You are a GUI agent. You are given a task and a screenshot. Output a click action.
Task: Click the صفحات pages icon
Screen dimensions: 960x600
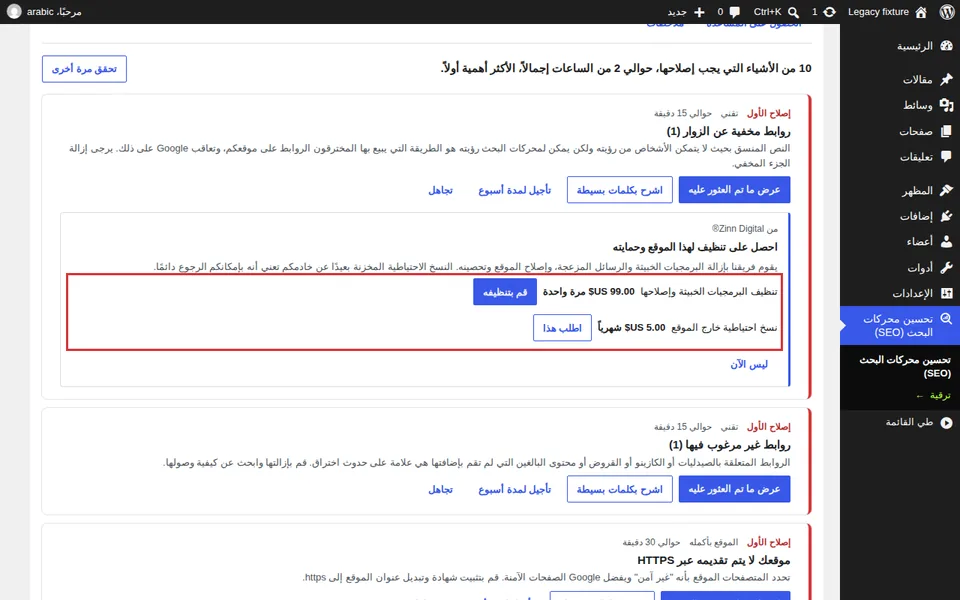947,131
